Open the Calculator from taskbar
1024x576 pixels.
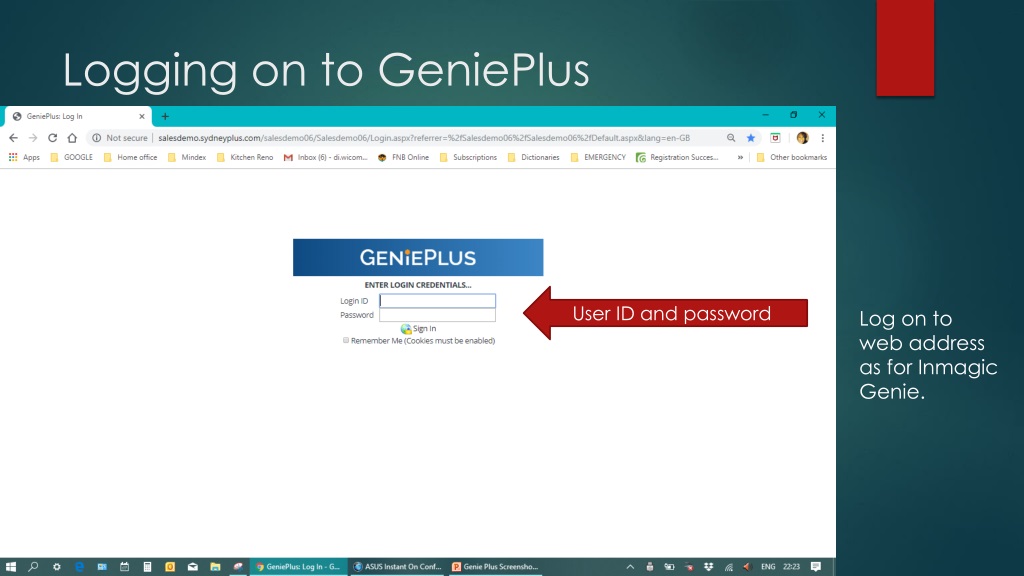click(148, 567)
